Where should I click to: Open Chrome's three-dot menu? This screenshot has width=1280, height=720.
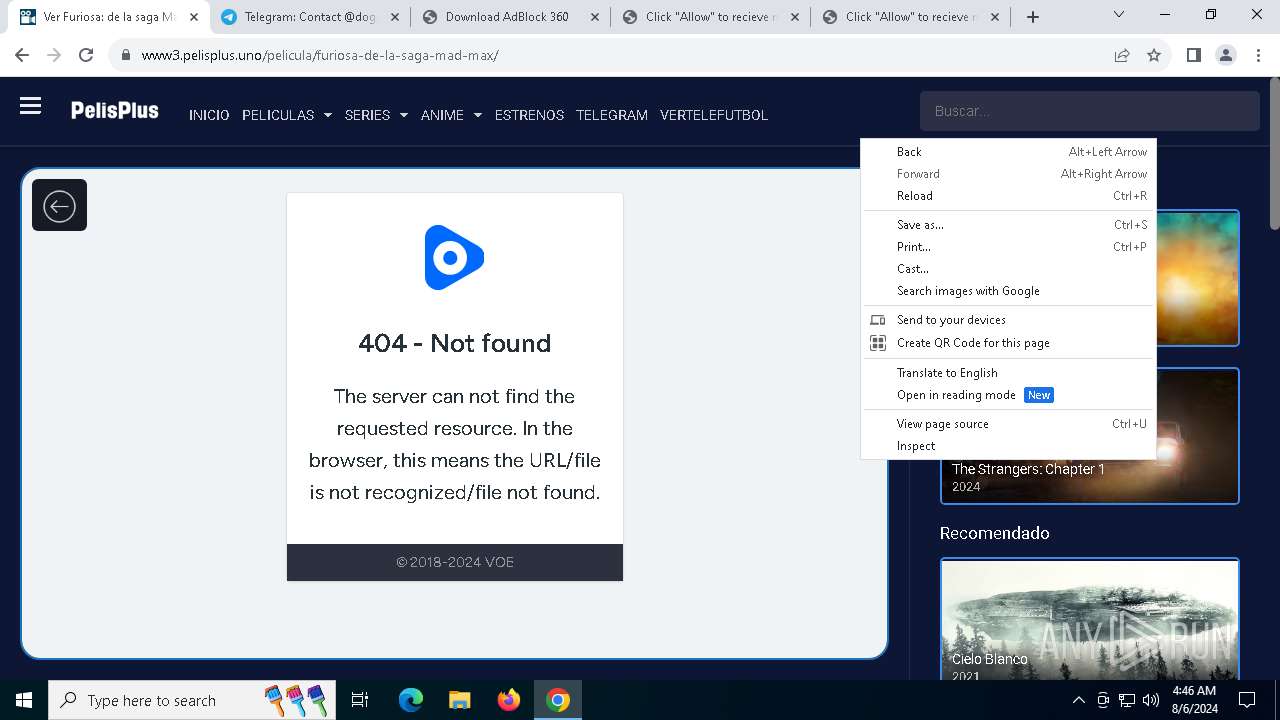pyautogui.click(x=1258, y=55)
